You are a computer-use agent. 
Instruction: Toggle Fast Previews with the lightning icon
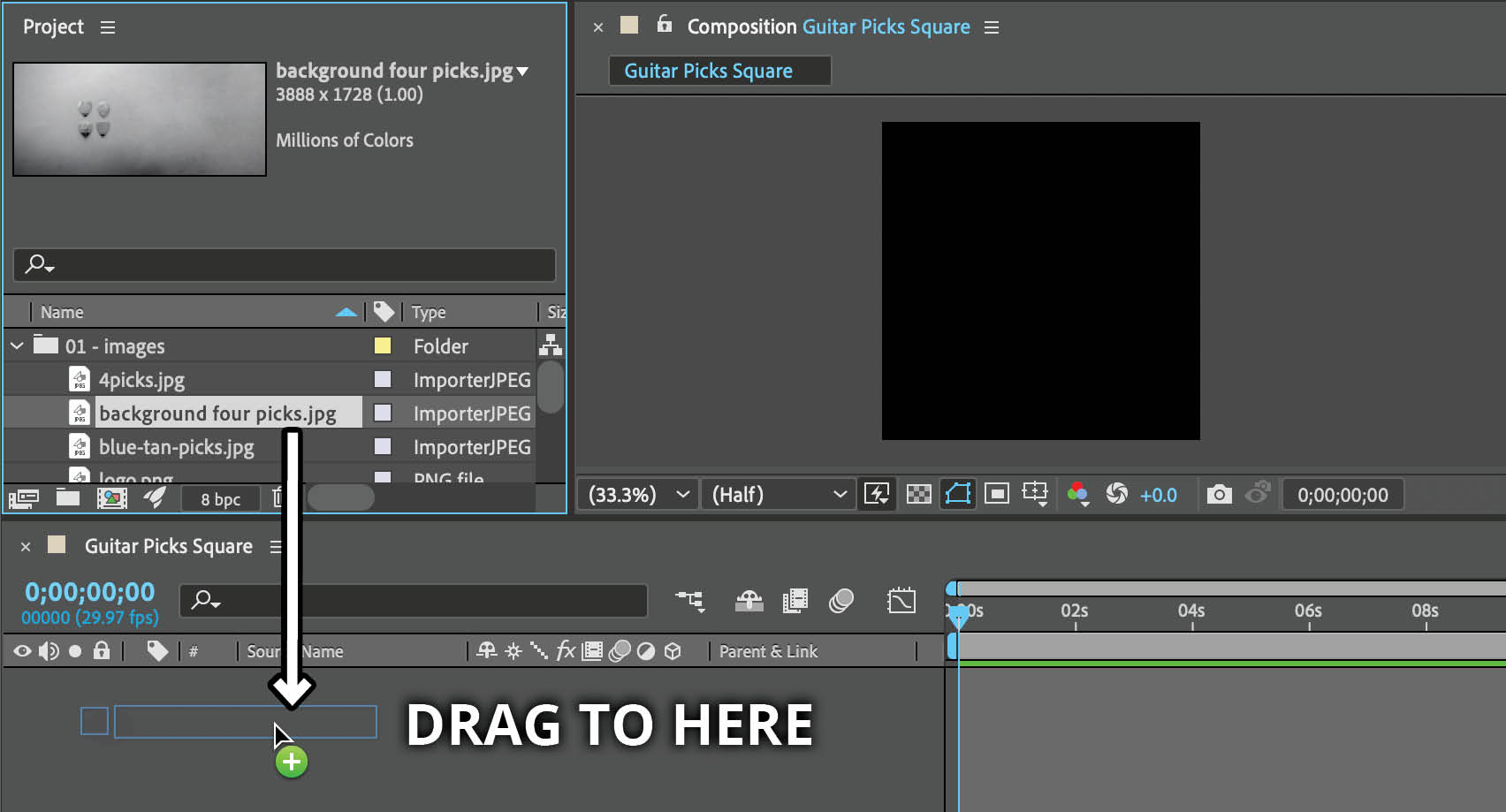click(876, 494)
